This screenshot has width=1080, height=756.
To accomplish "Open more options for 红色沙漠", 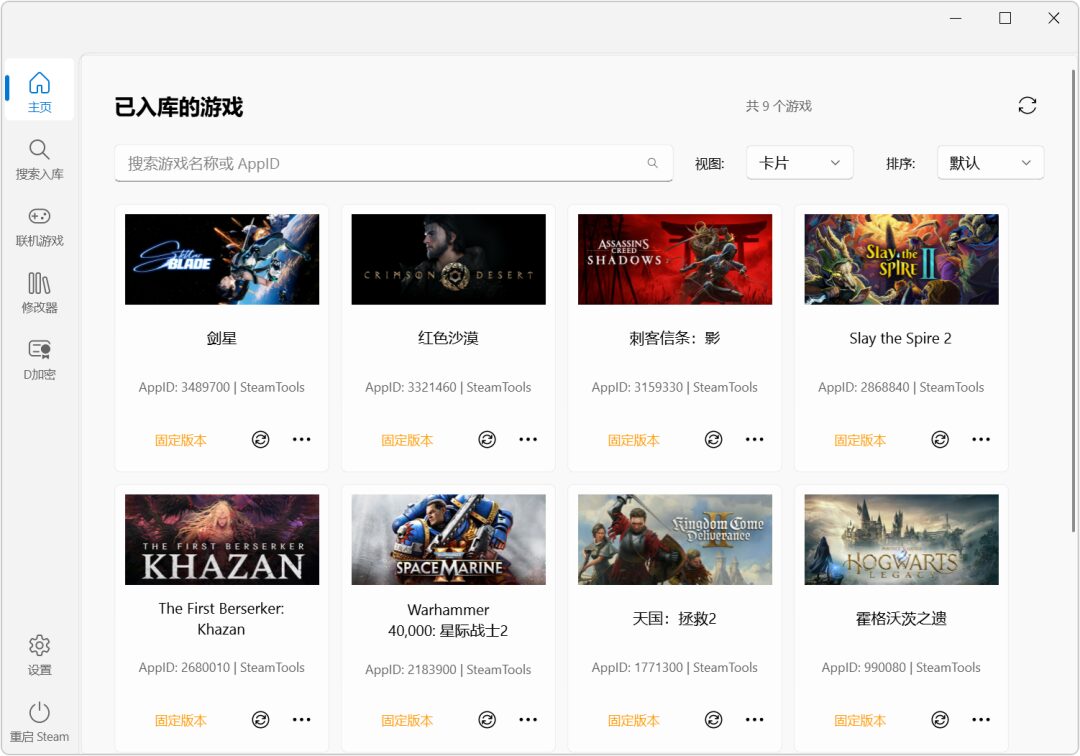I will coord(528,439).
